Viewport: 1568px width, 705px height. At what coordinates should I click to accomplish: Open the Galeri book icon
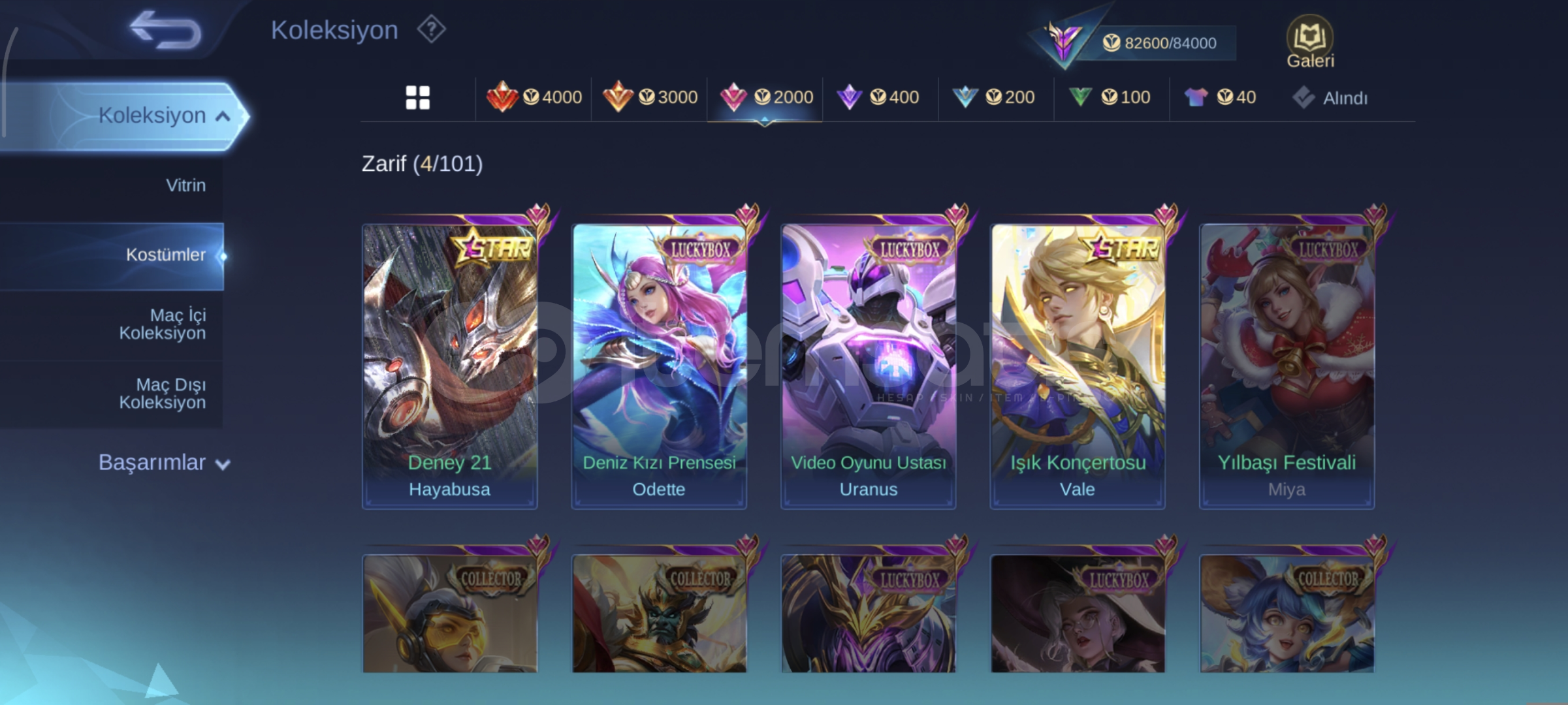pos(1310,41)
